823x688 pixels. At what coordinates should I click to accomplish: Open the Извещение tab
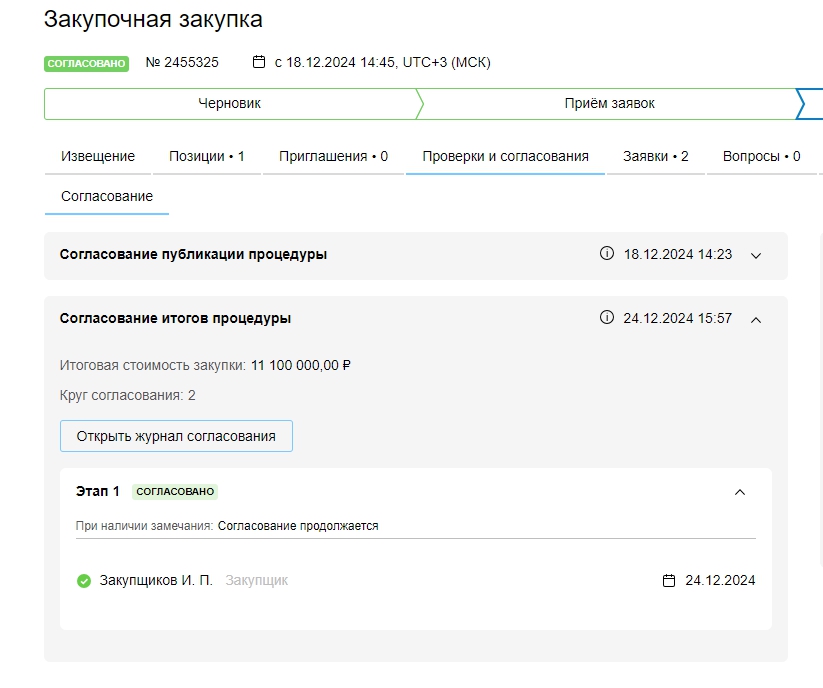(x=98, y=157)
